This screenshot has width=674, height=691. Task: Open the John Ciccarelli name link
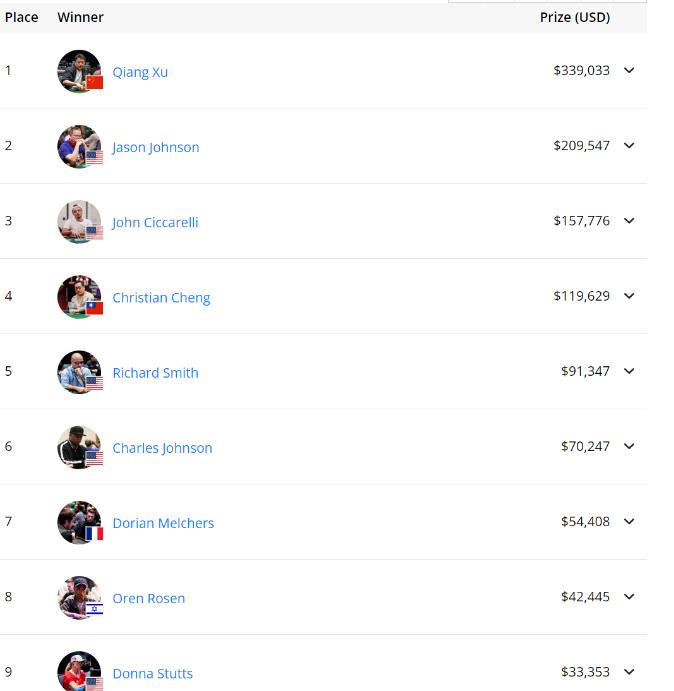[x=155, y=222]
